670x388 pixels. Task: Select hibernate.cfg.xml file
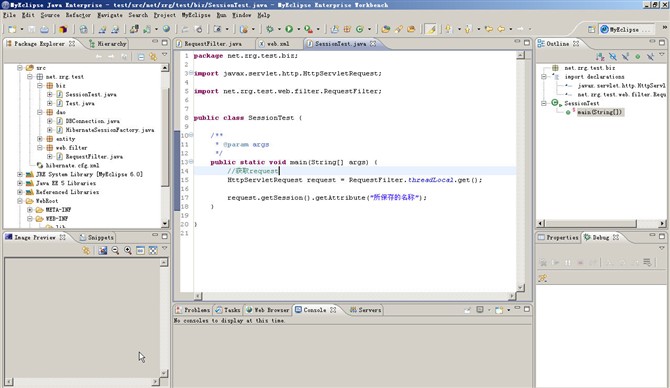tap(72, 165)
